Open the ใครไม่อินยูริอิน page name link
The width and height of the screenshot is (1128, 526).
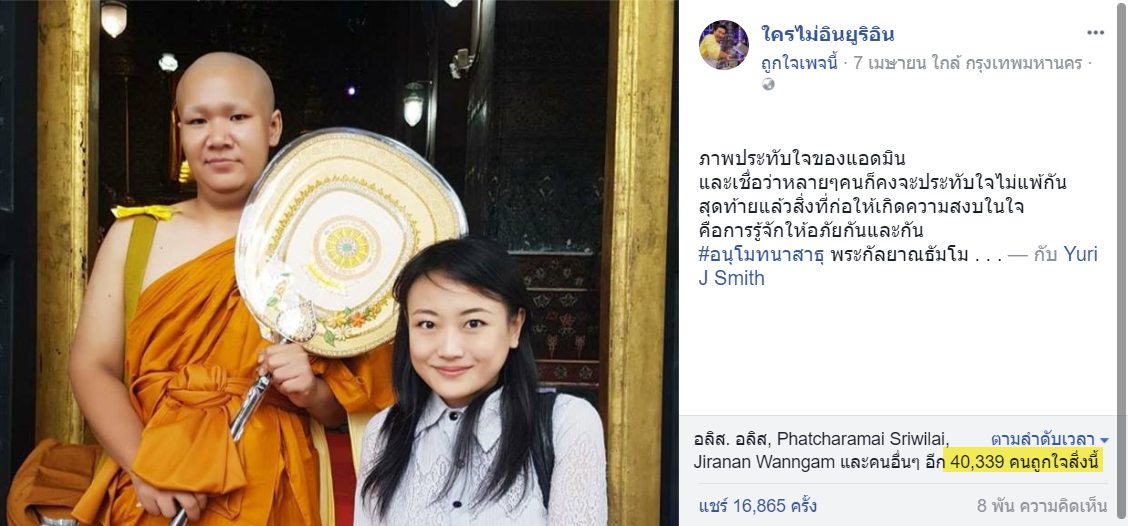click(x=827, y=33)
